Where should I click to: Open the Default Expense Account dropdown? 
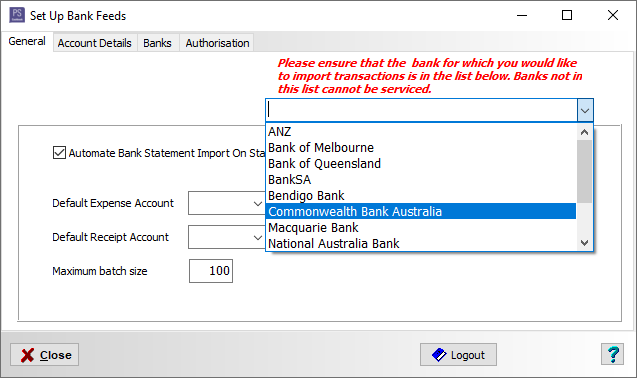pos(258,203)
